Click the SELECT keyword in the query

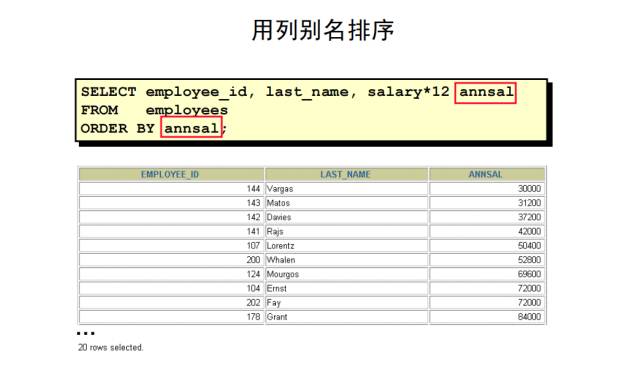109,92
